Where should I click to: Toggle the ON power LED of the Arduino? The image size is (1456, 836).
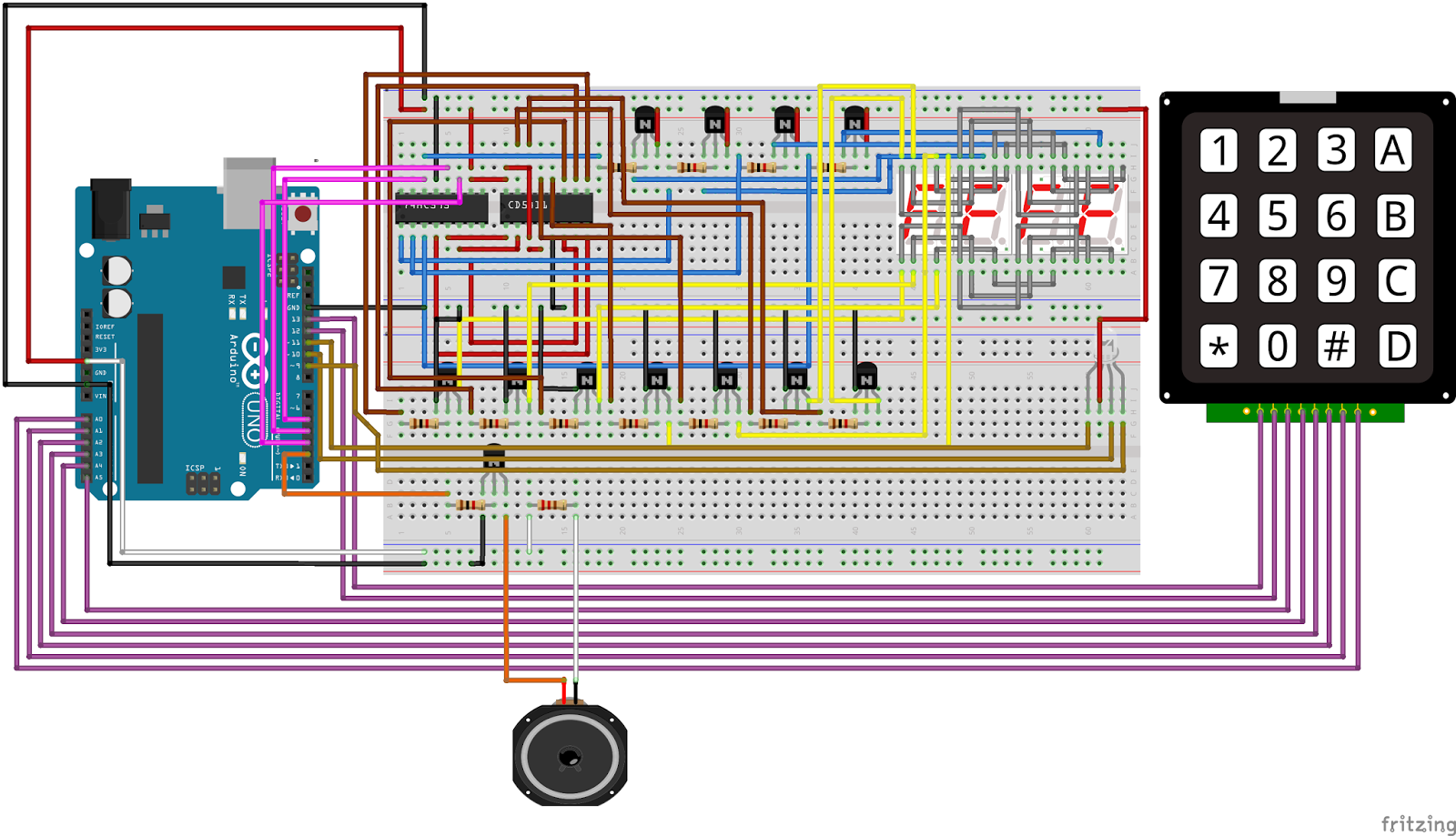pos(242,459)
